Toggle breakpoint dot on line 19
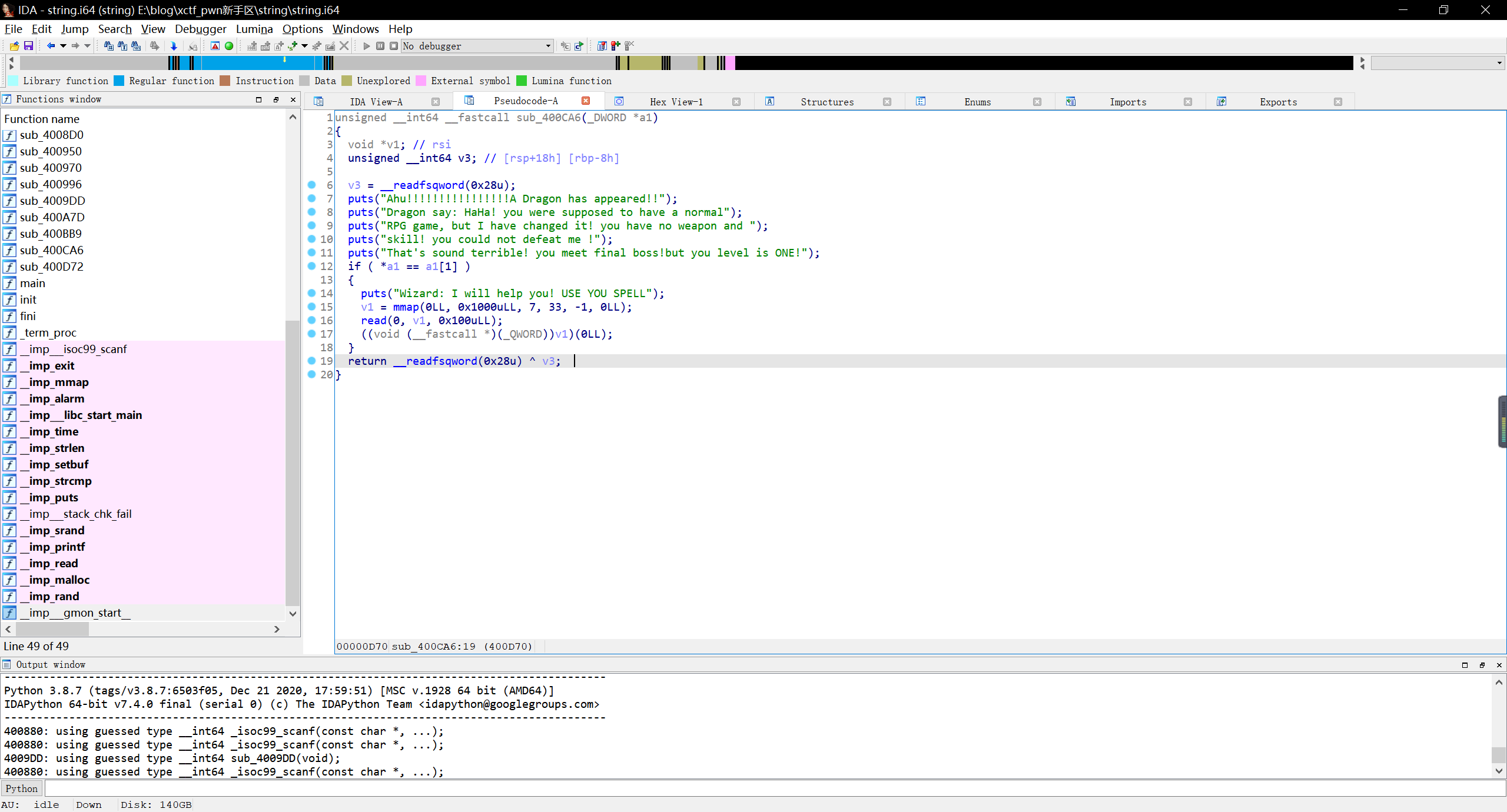Viewport: 1507px width, 812px height. click(x=312, y=361)
